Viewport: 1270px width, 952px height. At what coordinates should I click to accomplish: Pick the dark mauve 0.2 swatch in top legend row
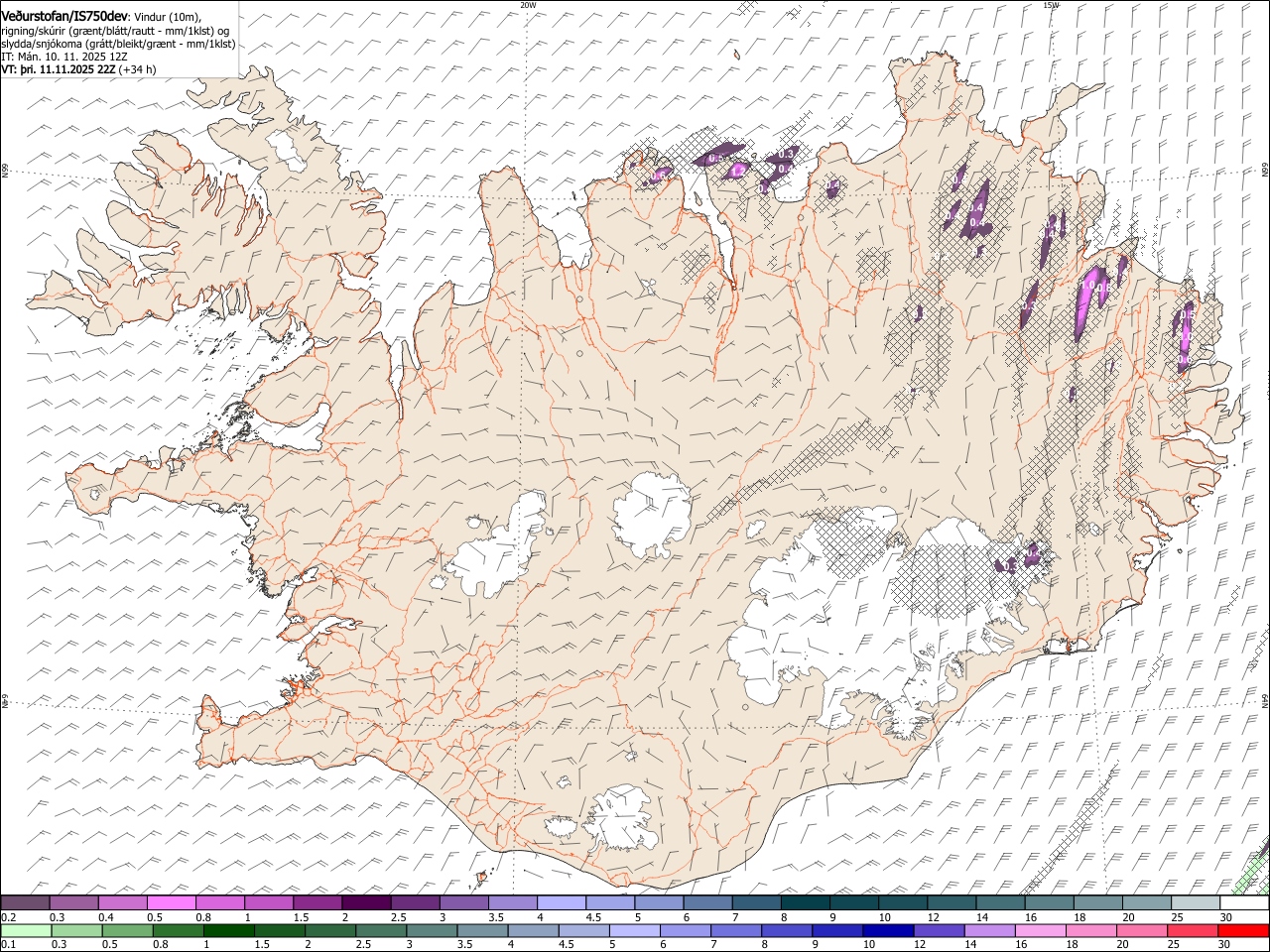tap(25, 903)
